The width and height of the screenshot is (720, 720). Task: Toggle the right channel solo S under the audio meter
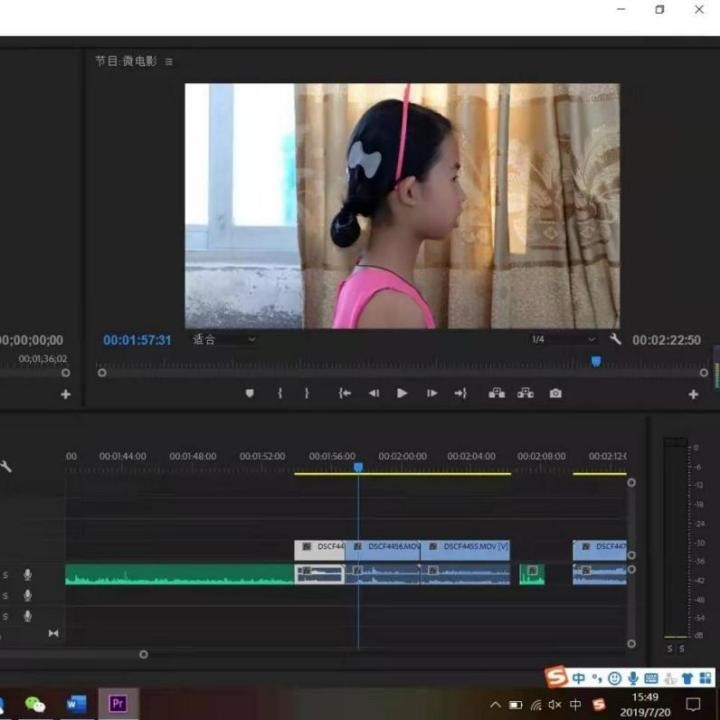(682, 648)
